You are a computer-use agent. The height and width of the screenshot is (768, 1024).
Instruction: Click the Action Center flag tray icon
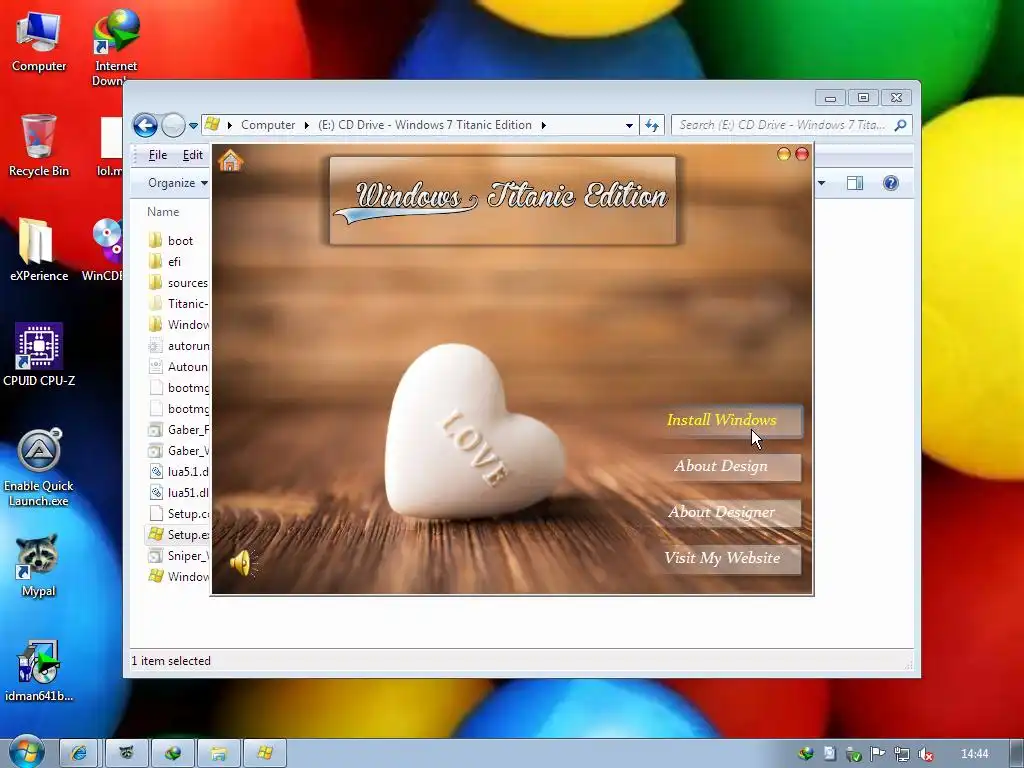click(878, 754)
